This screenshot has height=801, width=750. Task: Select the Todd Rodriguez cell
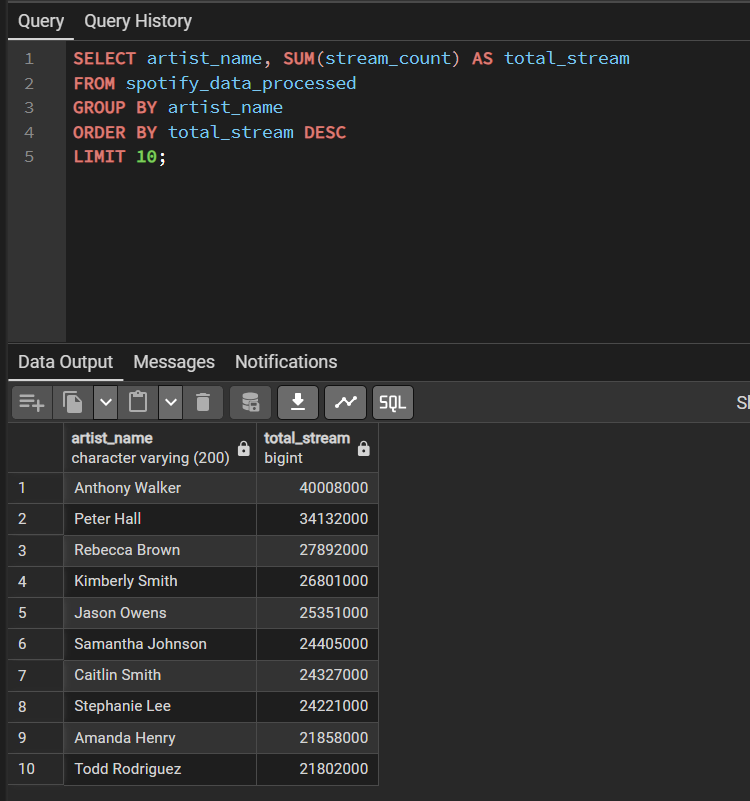pos(160,769)
